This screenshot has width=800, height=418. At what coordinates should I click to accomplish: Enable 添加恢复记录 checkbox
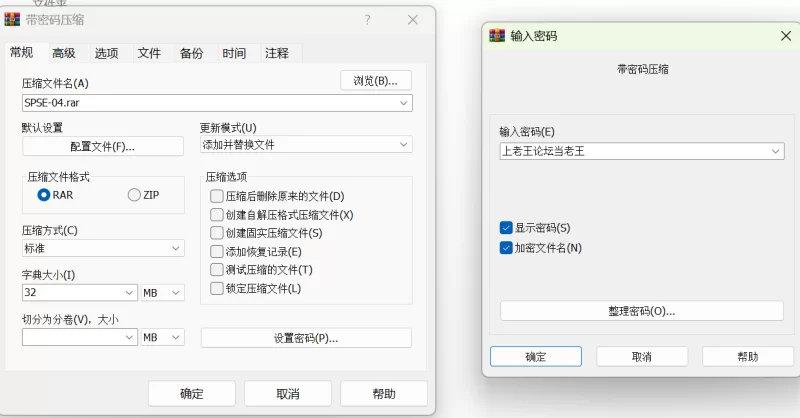217,251
